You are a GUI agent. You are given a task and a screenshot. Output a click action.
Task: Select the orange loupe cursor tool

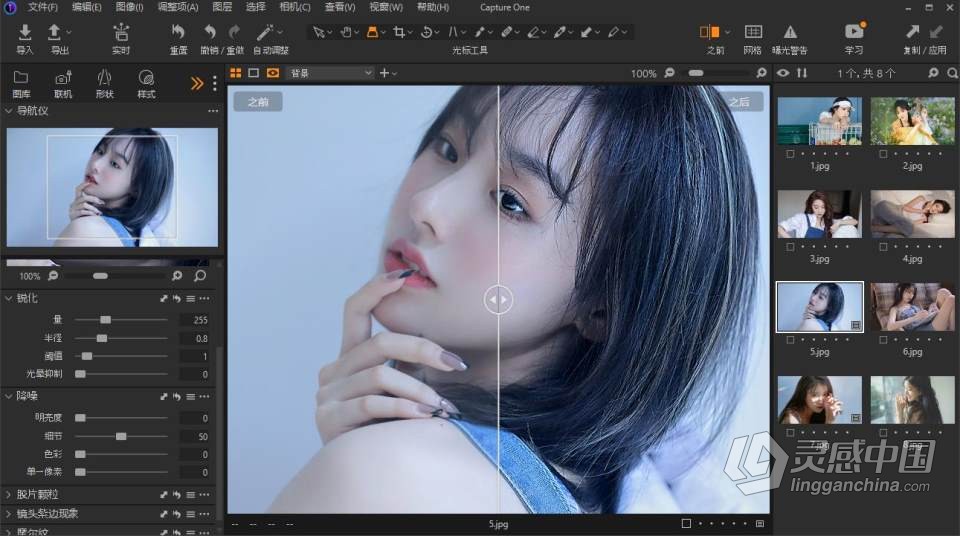click(x=372, y=32)
